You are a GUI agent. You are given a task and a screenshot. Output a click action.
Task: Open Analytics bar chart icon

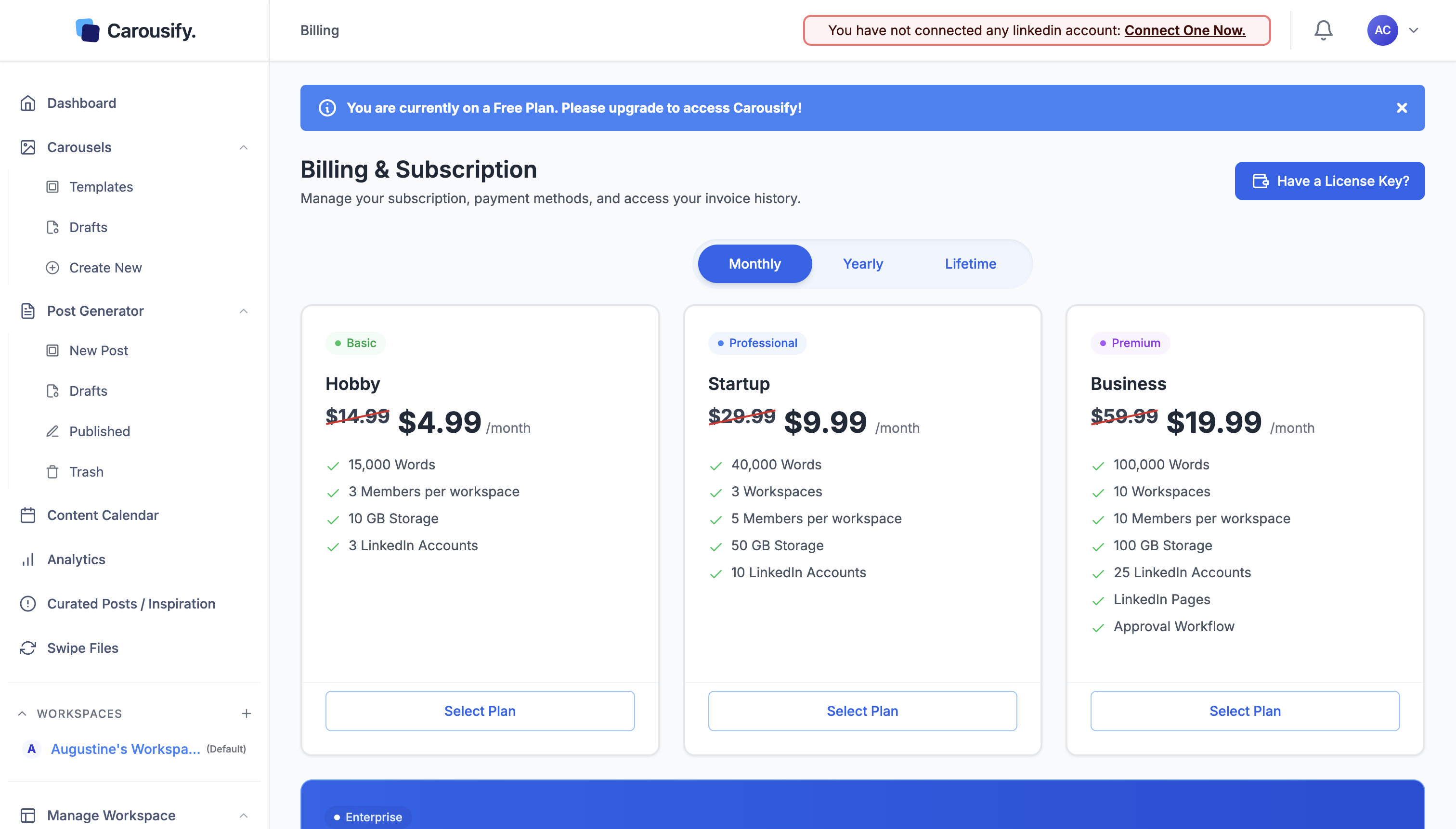tap(28, 560)
